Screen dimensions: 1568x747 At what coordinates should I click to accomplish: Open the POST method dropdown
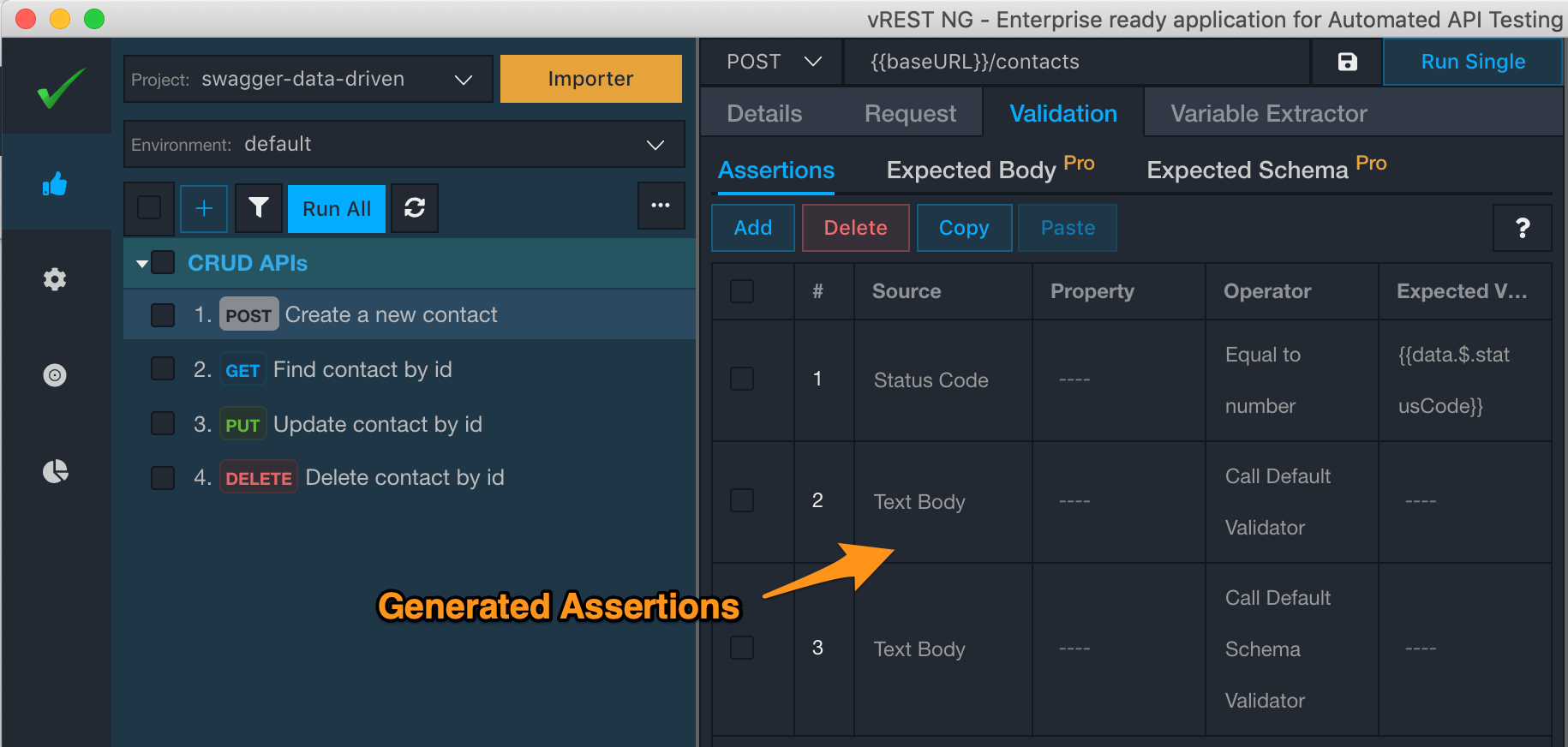[772, 62]
